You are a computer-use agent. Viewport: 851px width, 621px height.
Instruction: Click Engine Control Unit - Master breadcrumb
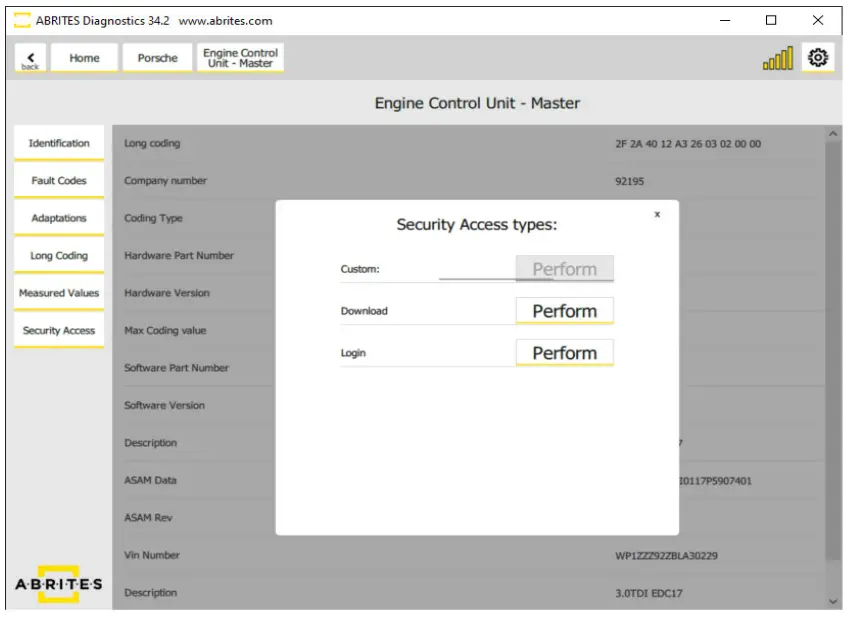point(240,58)
